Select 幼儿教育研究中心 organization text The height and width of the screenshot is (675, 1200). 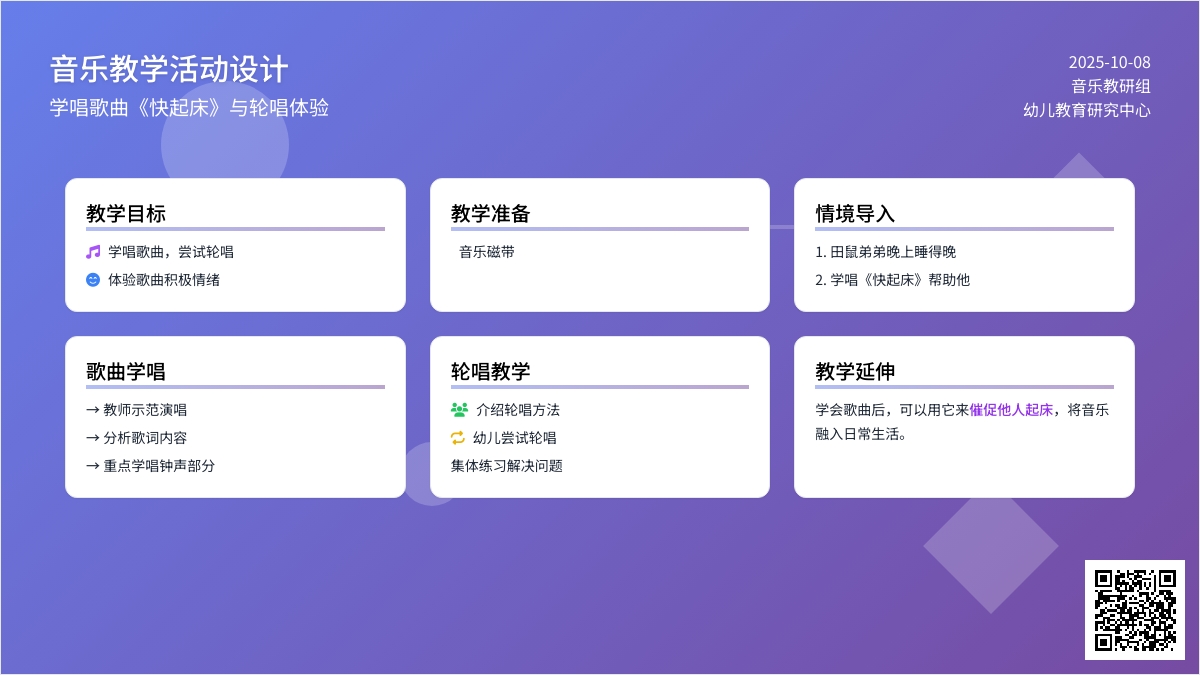[x=1086, y=110]
